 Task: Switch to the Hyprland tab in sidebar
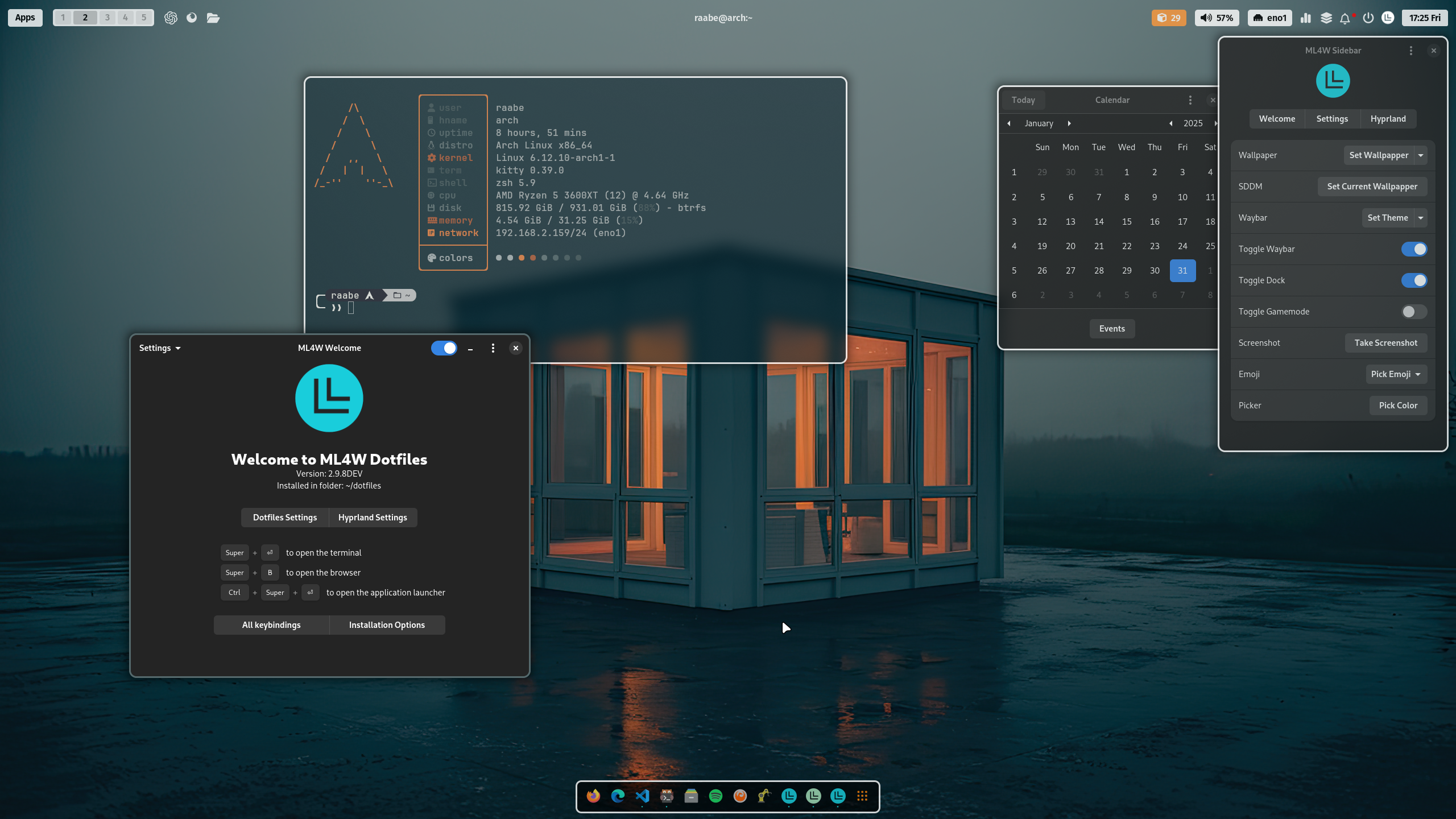pyautogui.click(x=1388, y=119)
